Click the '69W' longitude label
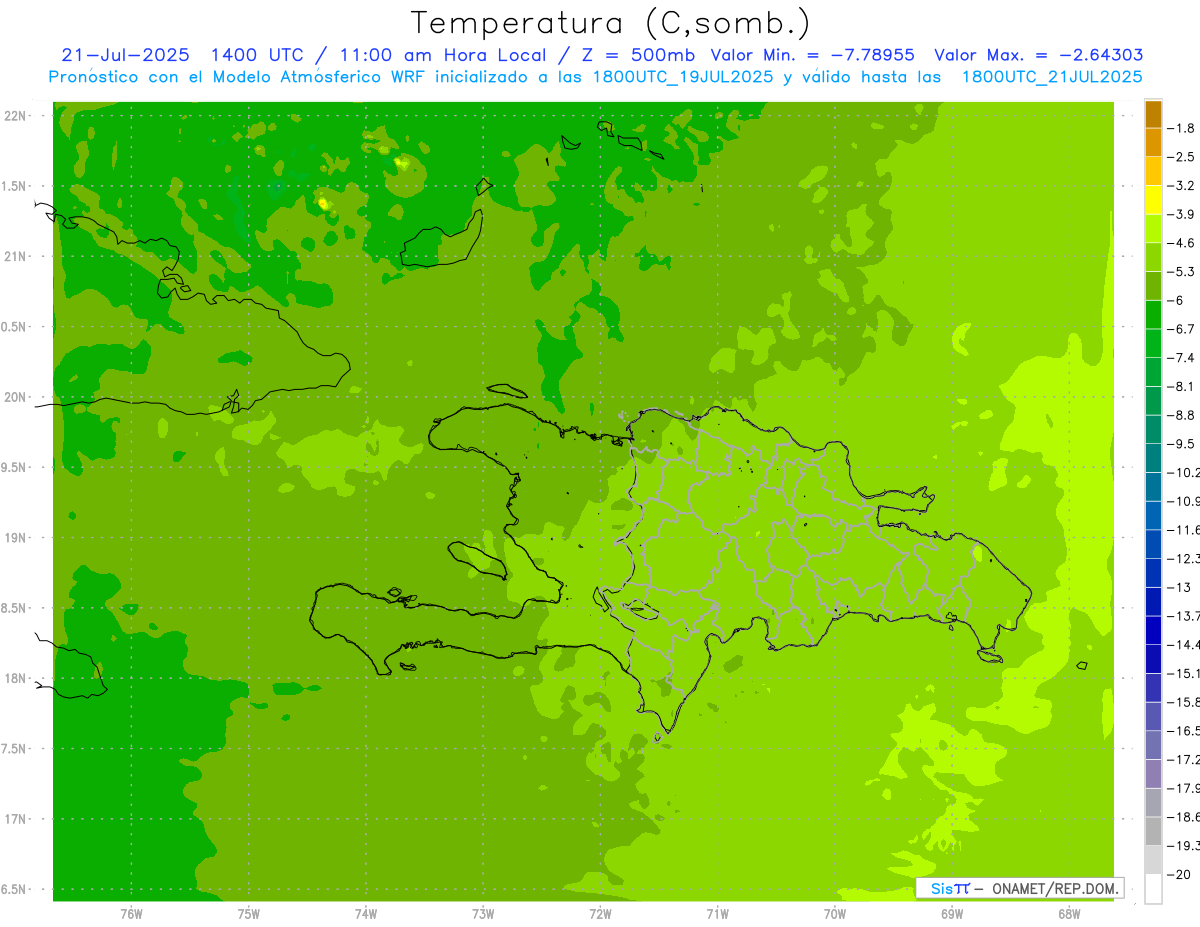This screenshot has height=927, width=1200. (x=952, y=914)
